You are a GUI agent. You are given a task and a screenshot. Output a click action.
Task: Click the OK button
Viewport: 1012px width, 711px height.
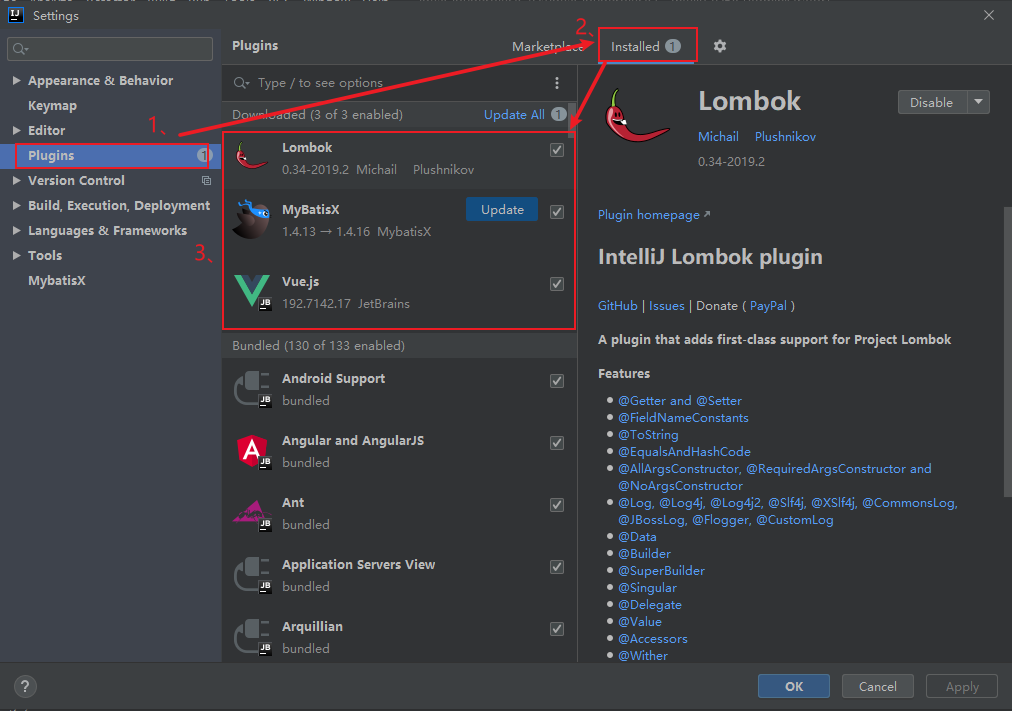click(794, 686)
